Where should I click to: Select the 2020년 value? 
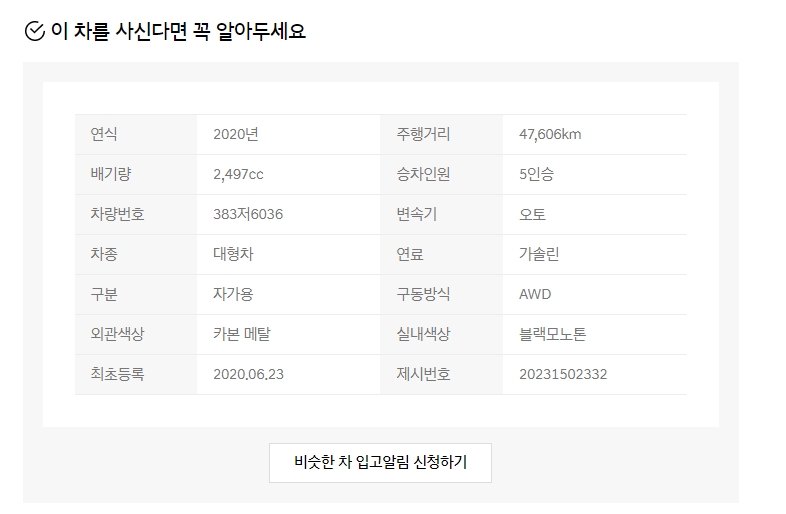[236, 134]
